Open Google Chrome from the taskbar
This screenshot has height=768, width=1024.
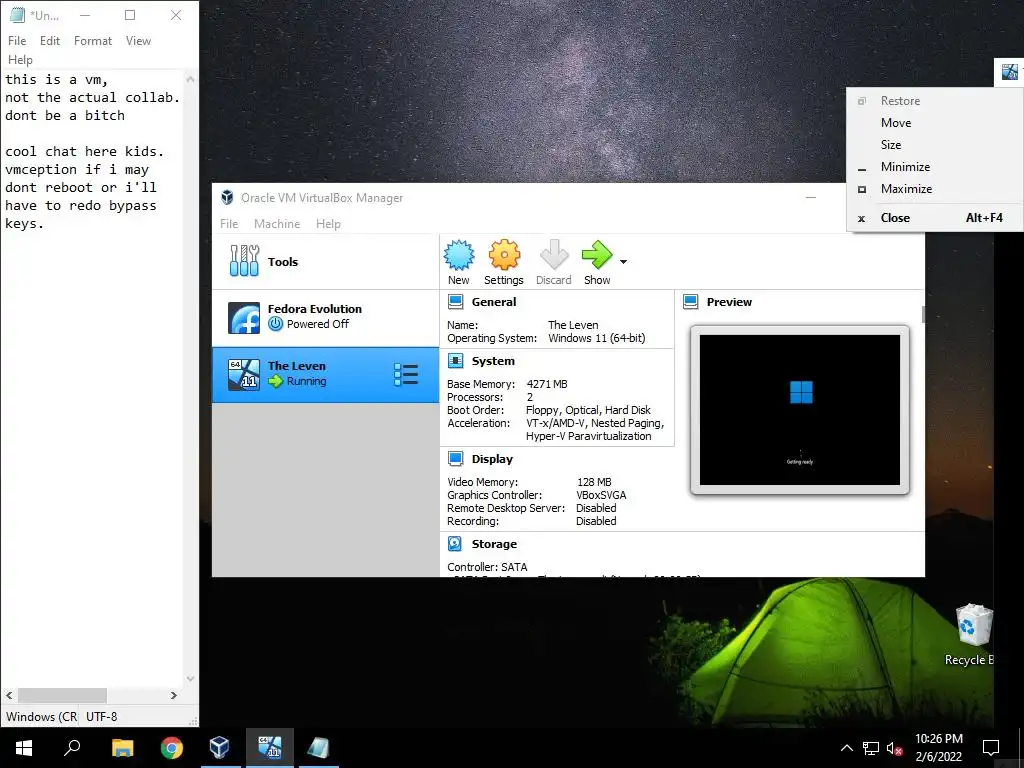click(x=172, y=748)
